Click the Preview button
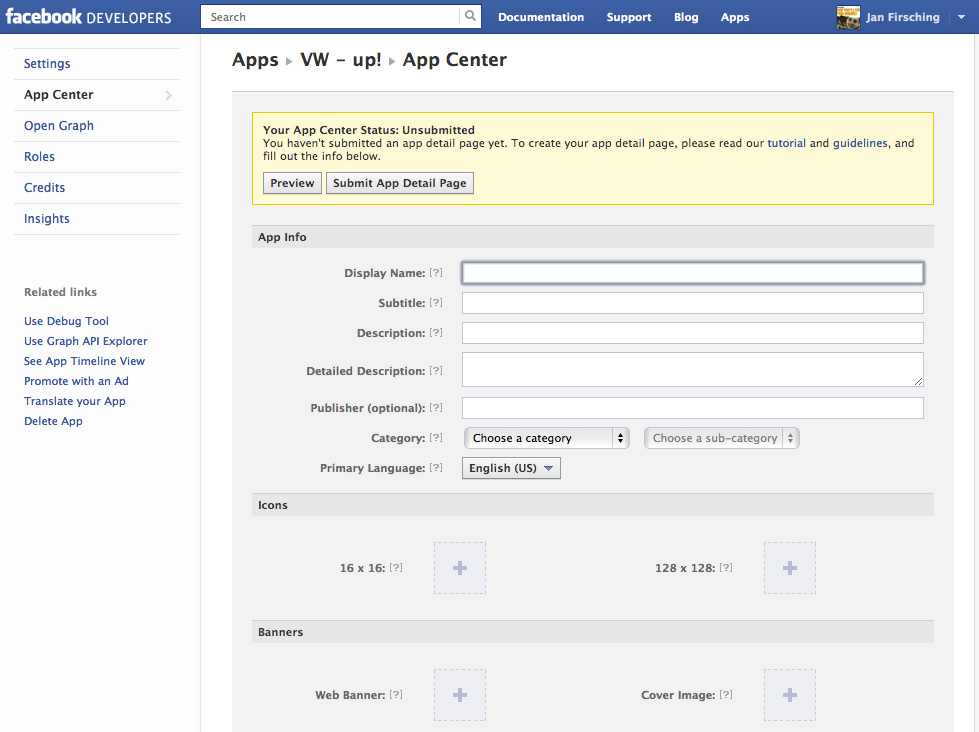 point(292,183)
